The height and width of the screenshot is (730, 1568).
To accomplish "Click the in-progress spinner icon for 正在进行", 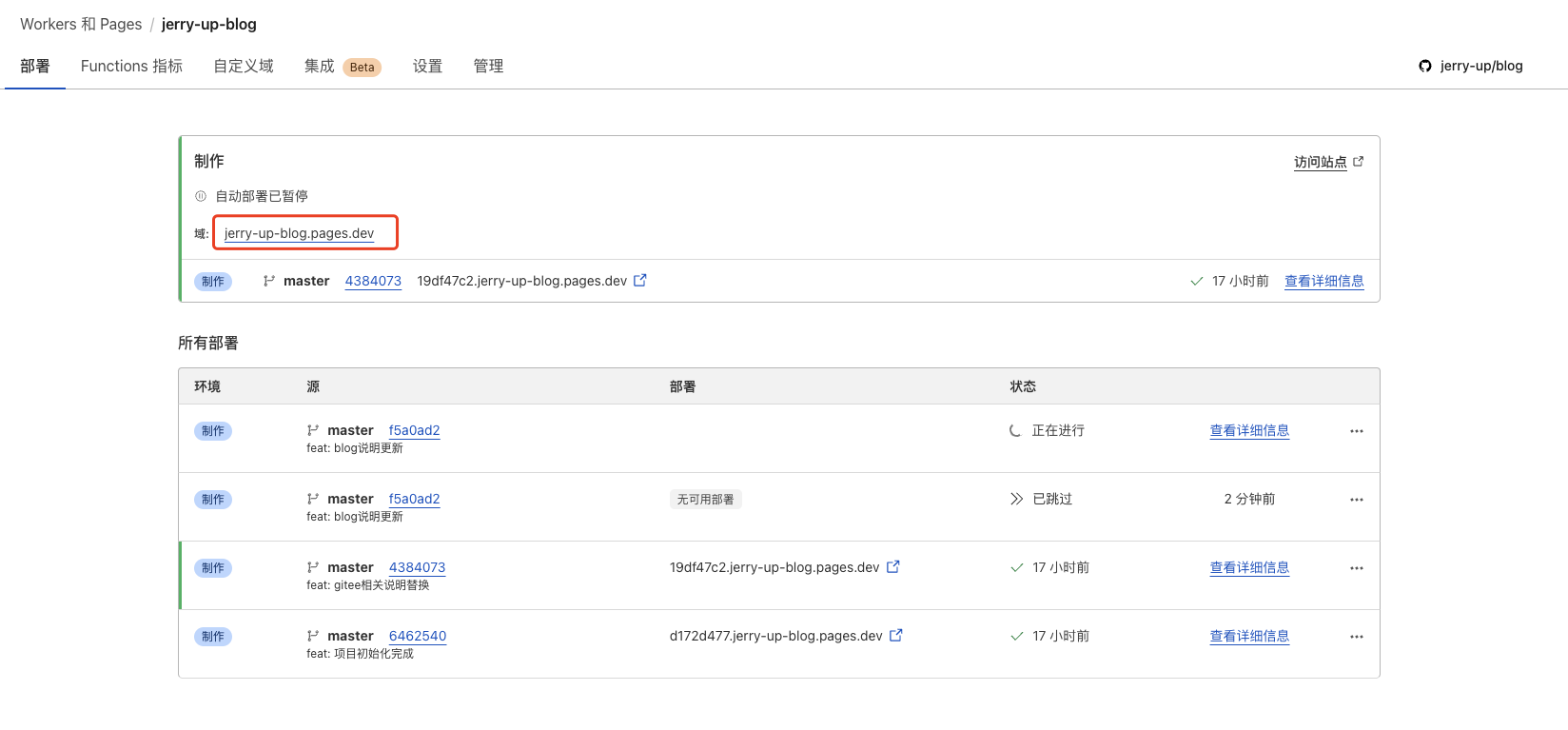I will coord(1015,430).
